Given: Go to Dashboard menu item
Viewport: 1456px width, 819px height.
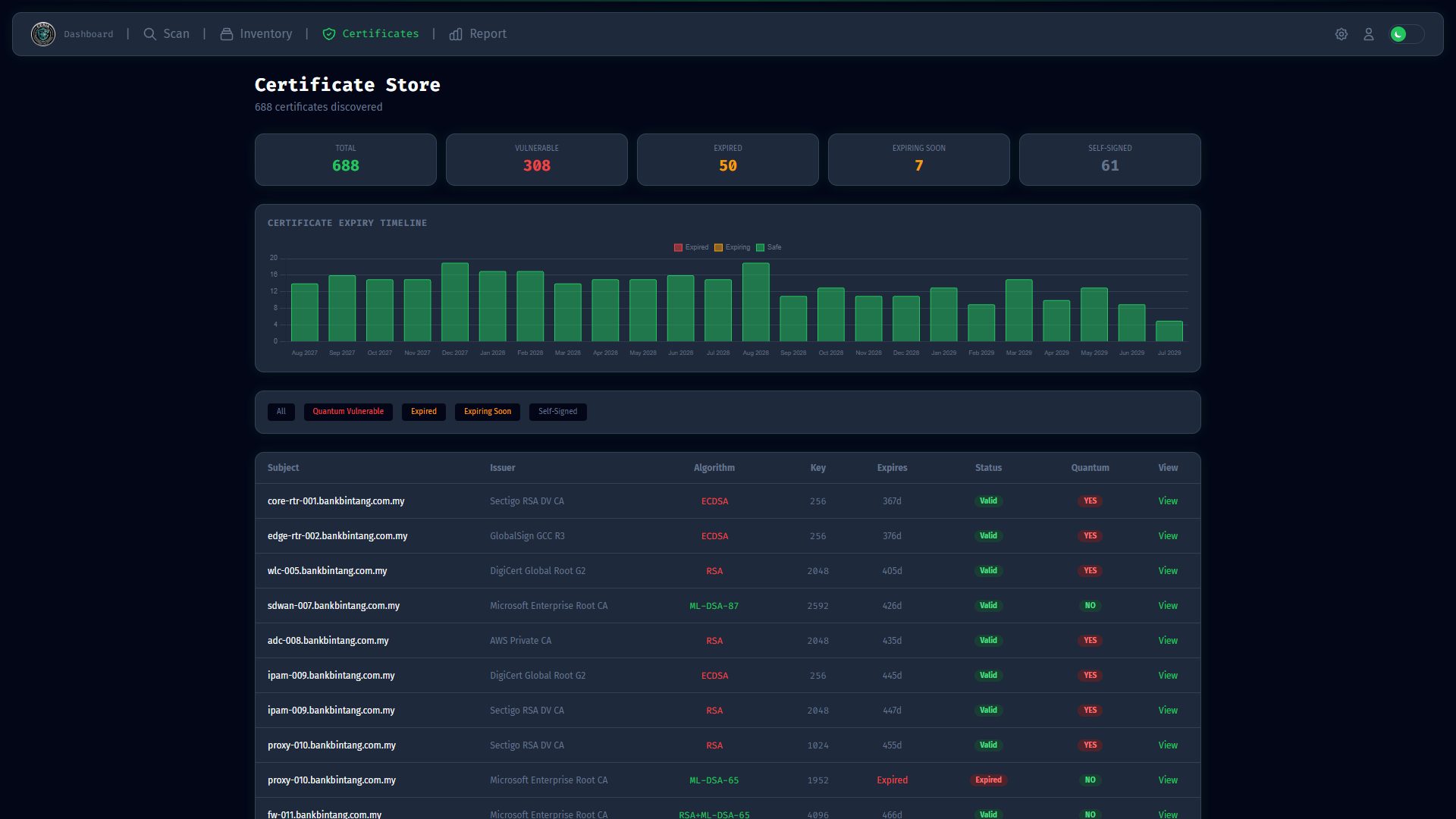Looking at the screenshot, I should click(89, 34).
